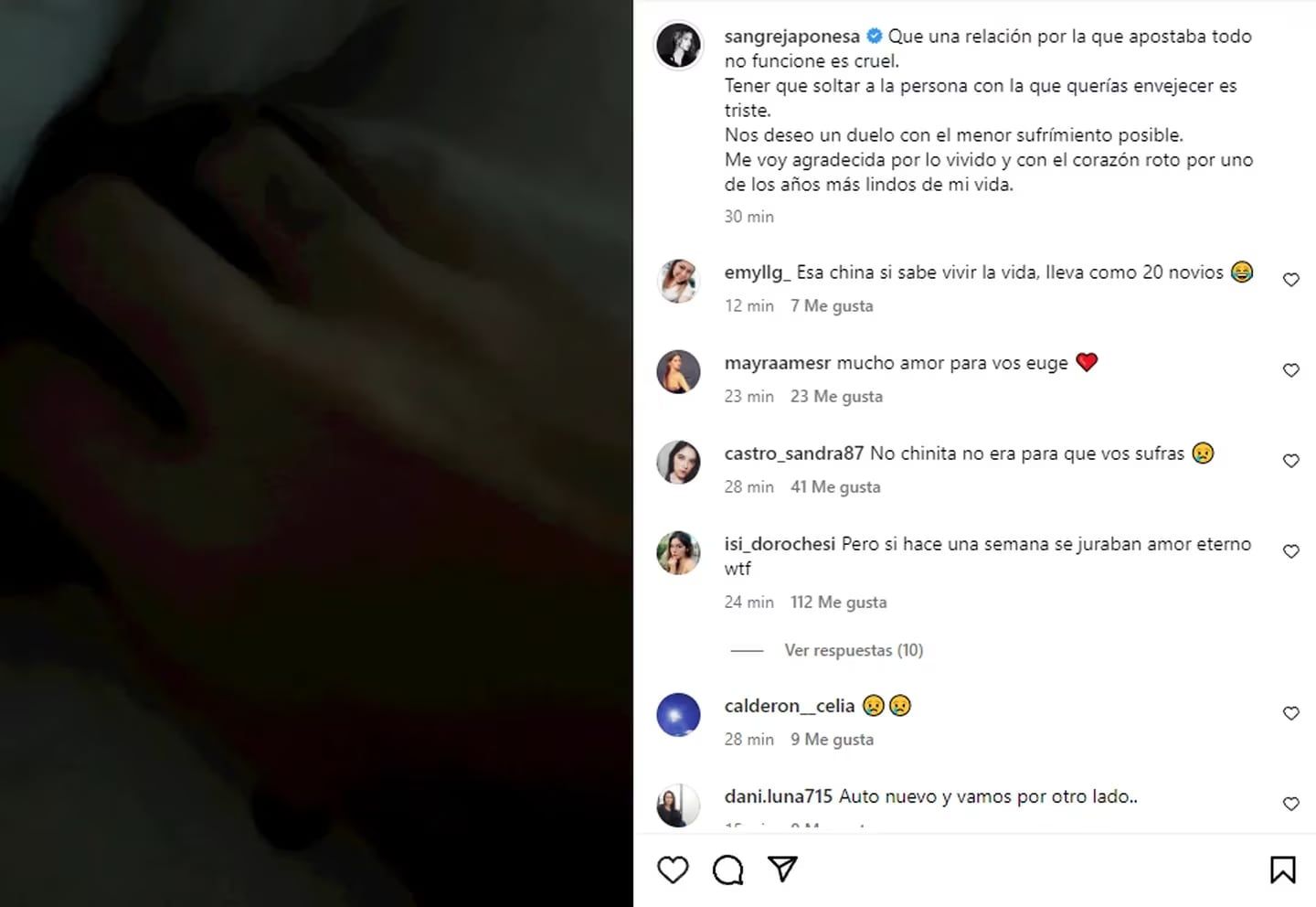
Task: Open calderon__celia blue avatar
Action: (x=678, y=715)
